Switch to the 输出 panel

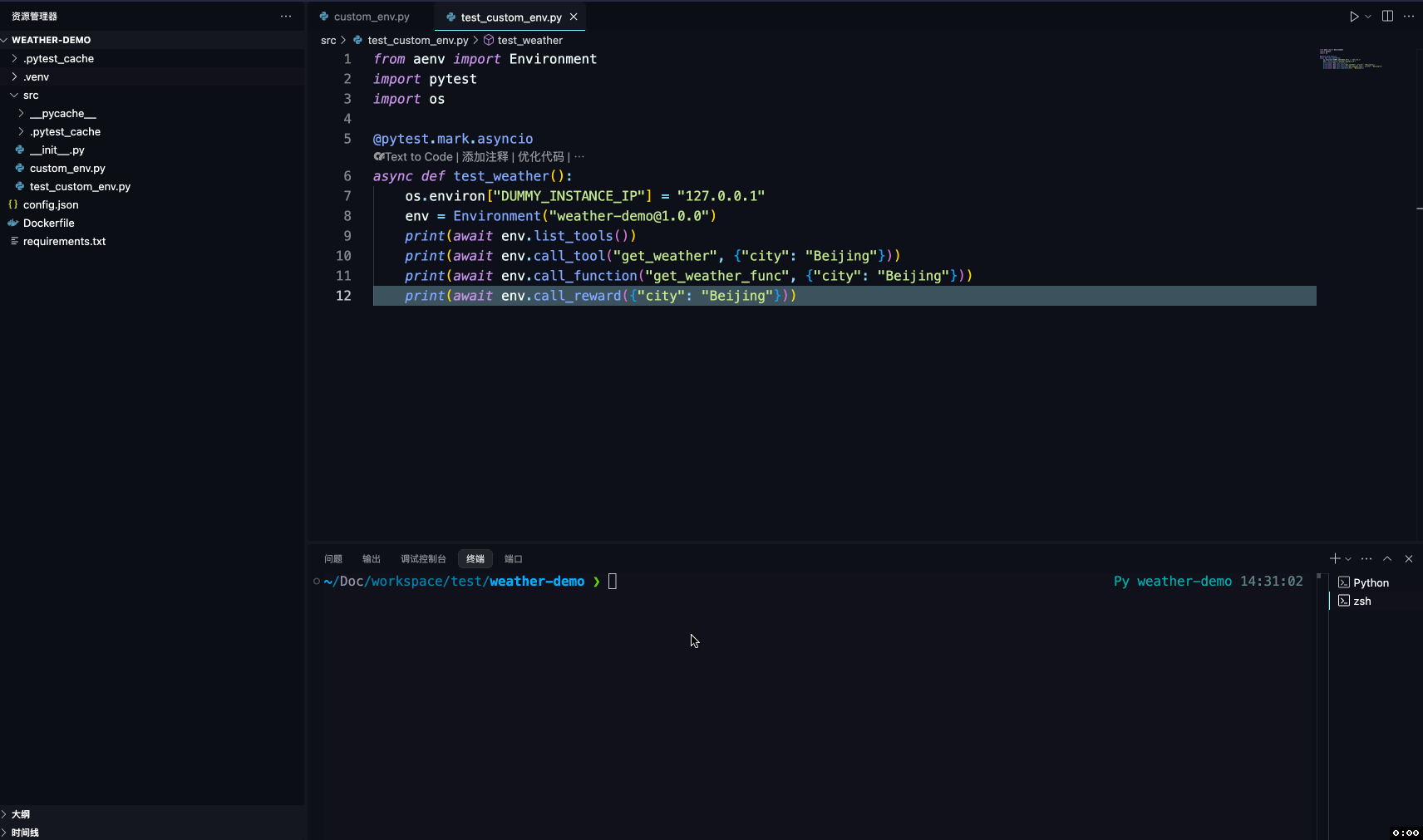371,558
